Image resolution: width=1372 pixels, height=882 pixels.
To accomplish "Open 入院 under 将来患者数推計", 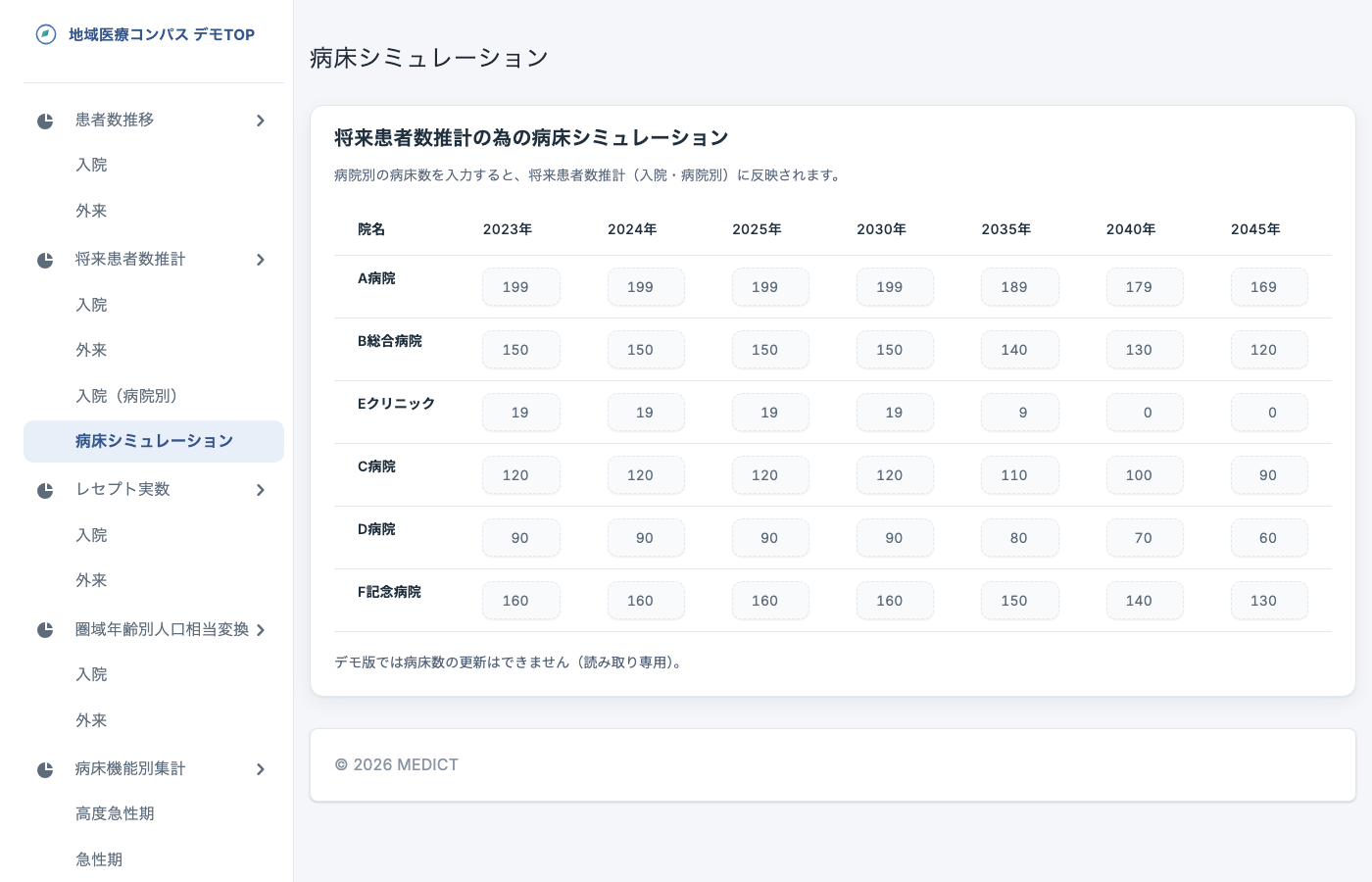I will [x=154, y=305].
